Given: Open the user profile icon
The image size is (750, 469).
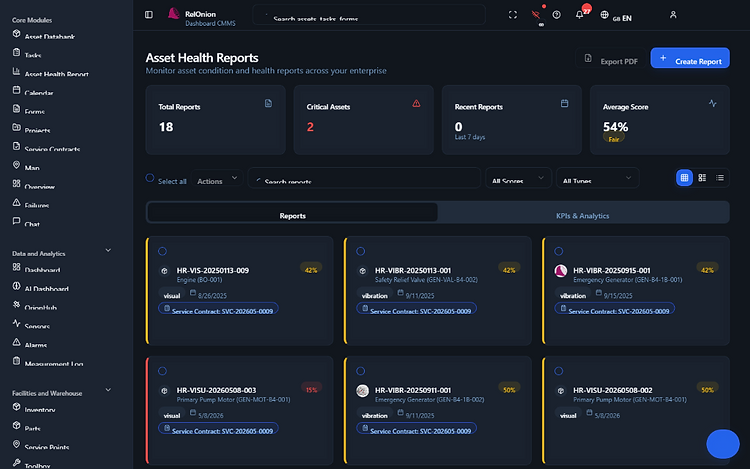Looking at the screenshot, I should (673, 15).
